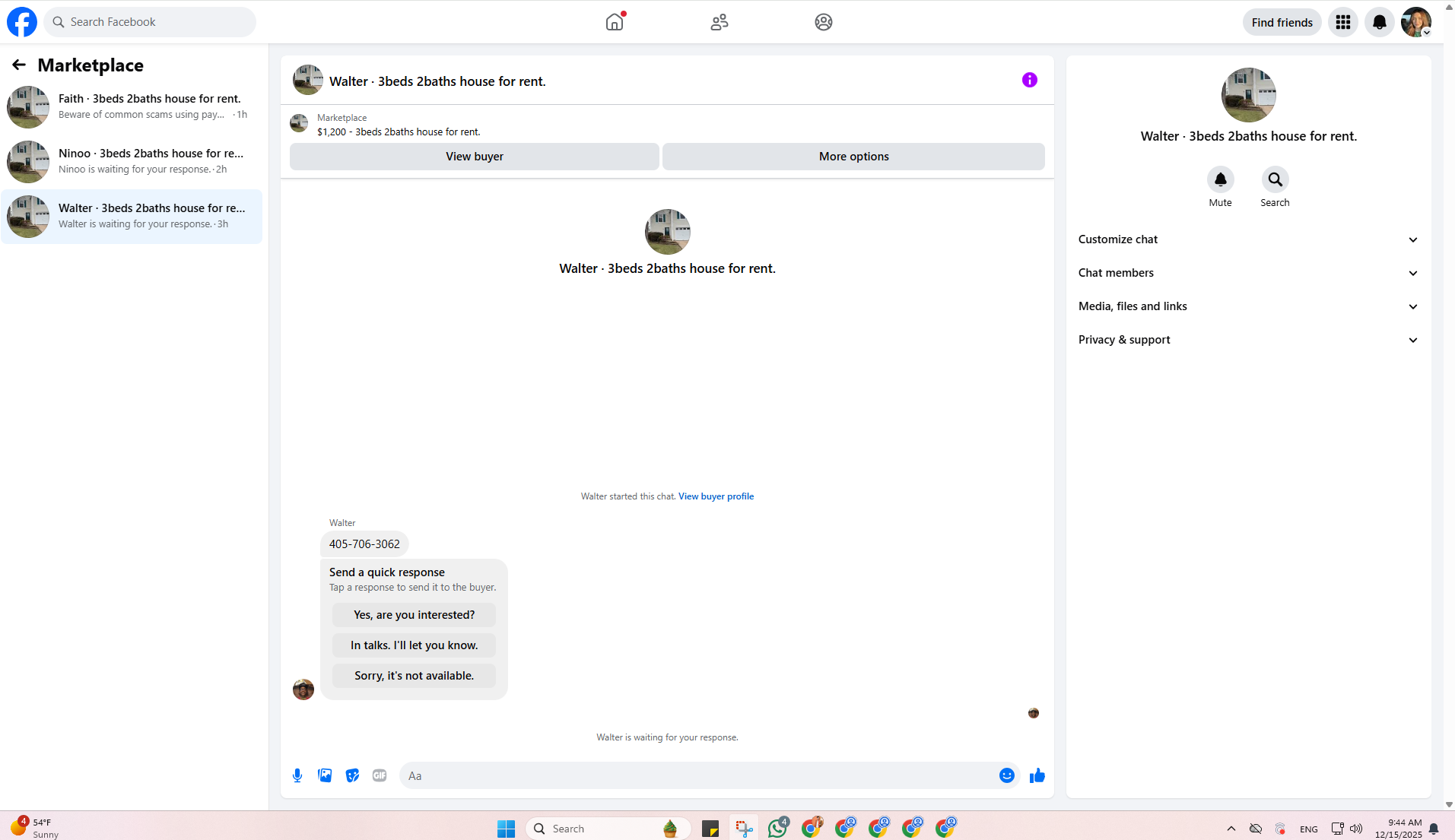Click the Search Facebook field
This screenshot has width=1455, height=840.
[150, 22]
